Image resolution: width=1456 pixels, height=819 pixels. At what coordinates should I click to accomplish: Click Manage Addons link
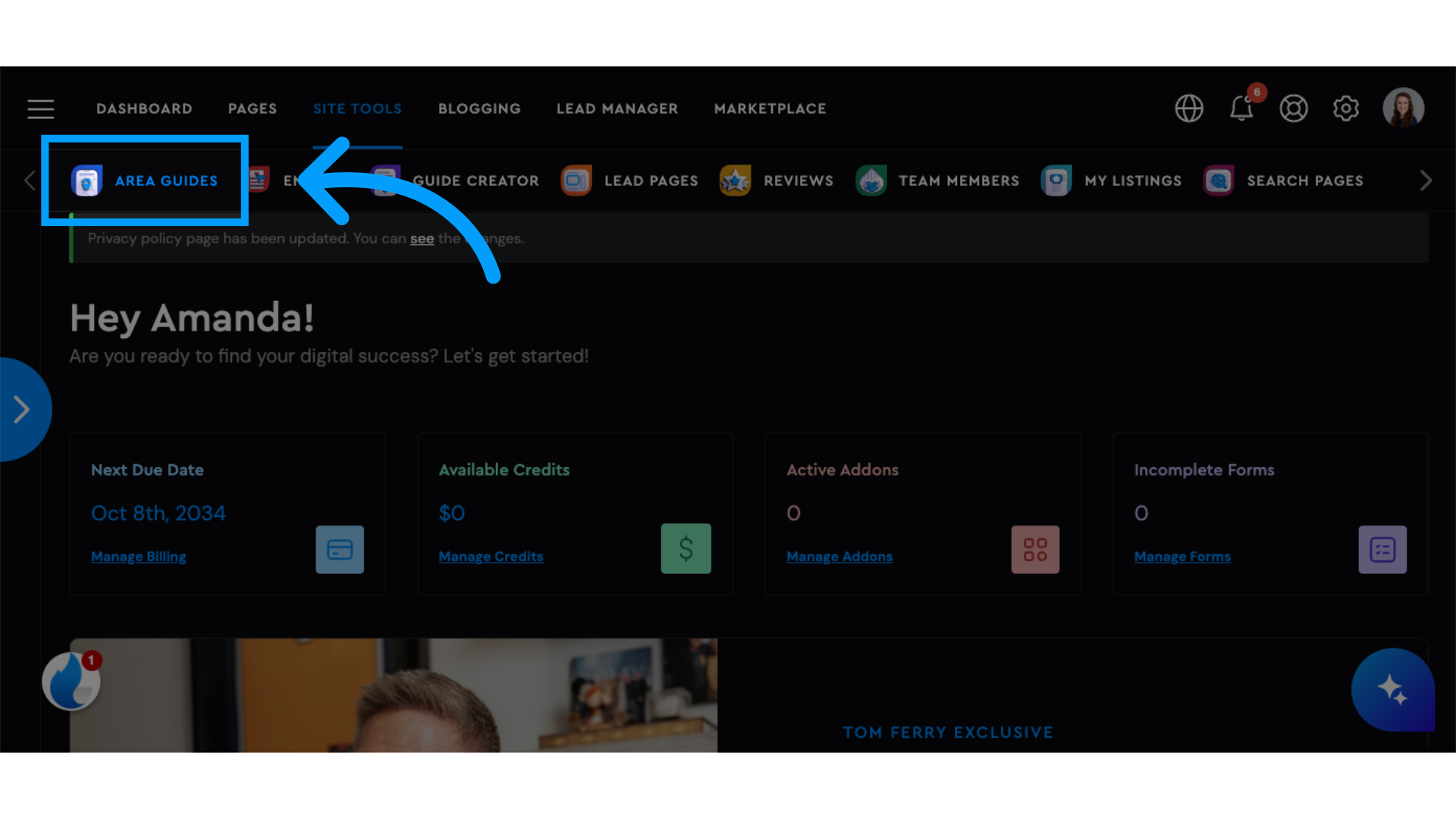click(x=839, y=556)
